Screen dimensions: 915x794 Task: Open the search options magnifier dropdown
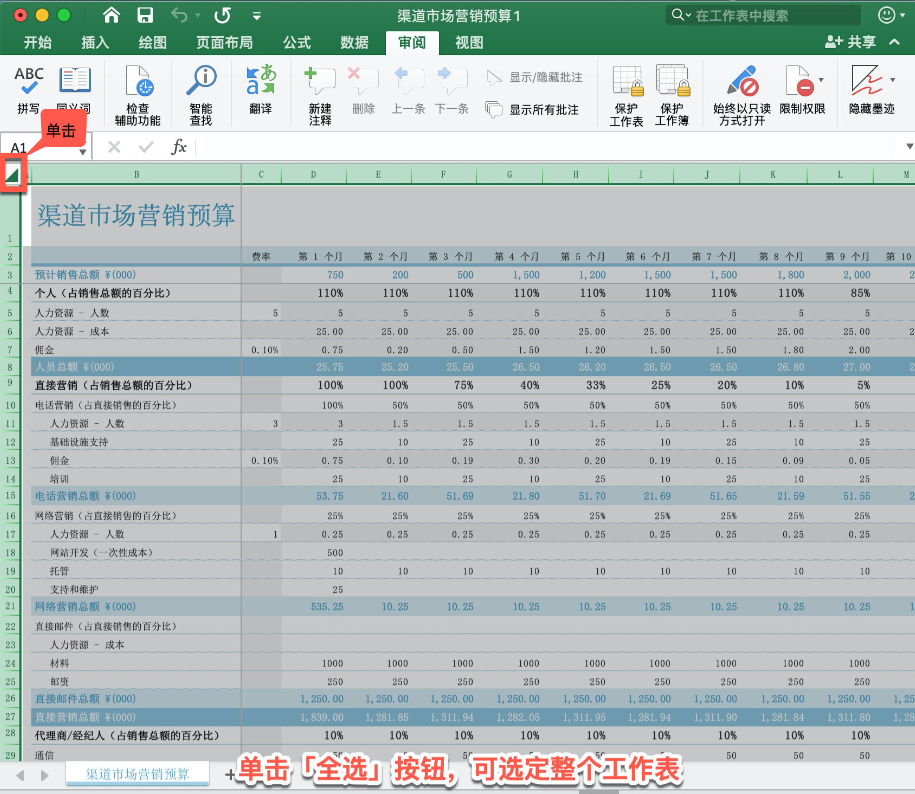680,15
